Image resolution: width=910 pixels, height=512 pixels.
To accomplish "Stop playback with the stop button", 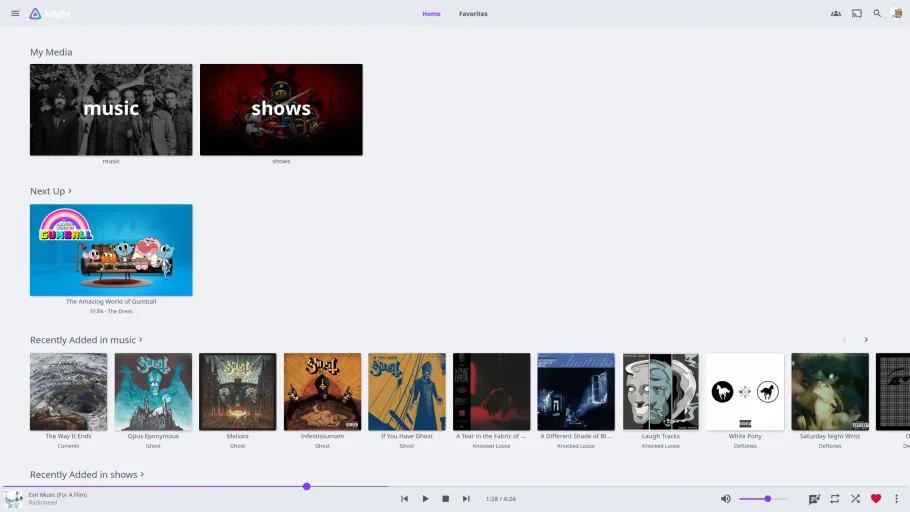I will point(446,499).
